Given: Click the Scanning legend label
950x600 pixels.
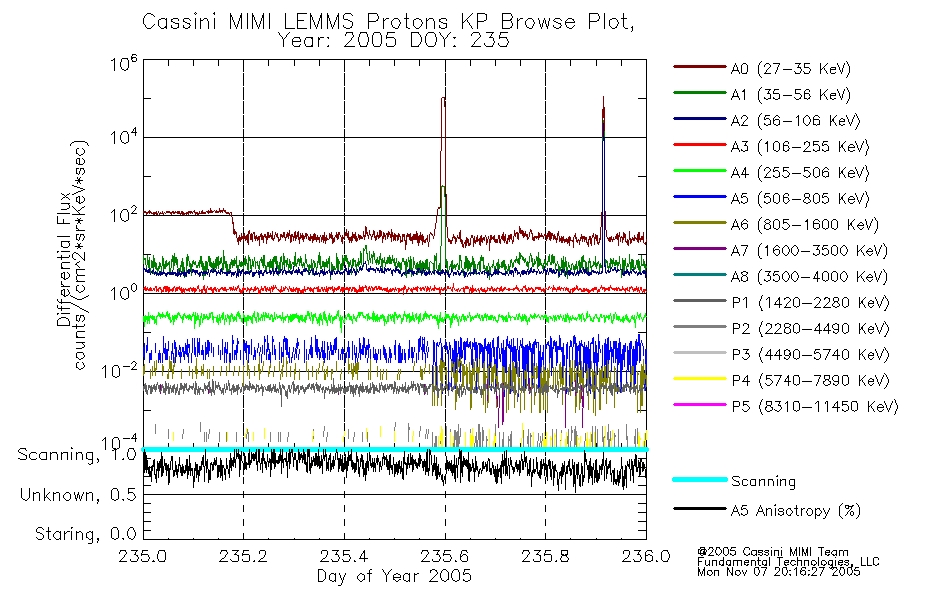Looking at the screenshot, I should click(763, 482).
